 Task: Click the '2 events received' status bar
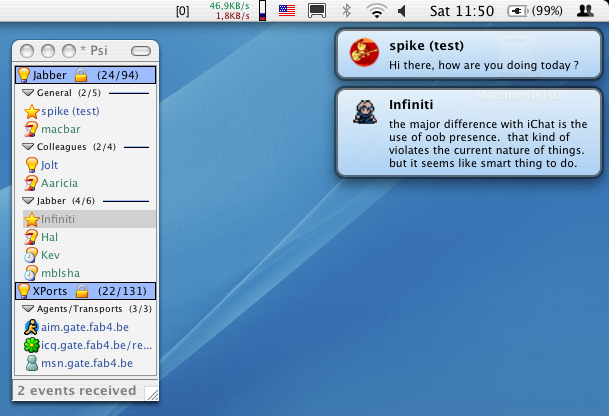77,390
